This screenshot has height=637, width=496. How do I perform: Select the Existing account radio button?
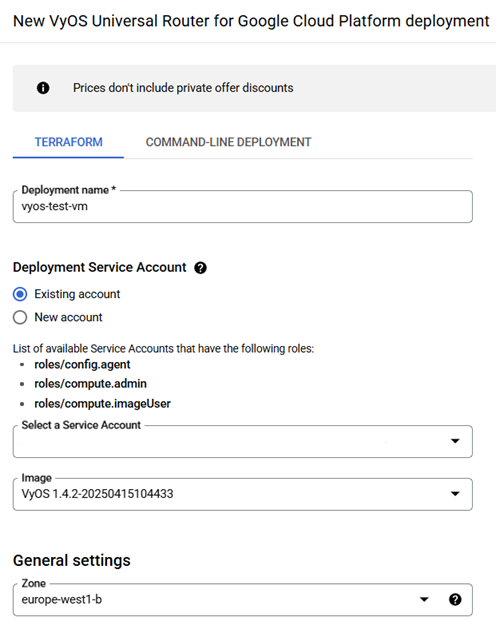20,294
